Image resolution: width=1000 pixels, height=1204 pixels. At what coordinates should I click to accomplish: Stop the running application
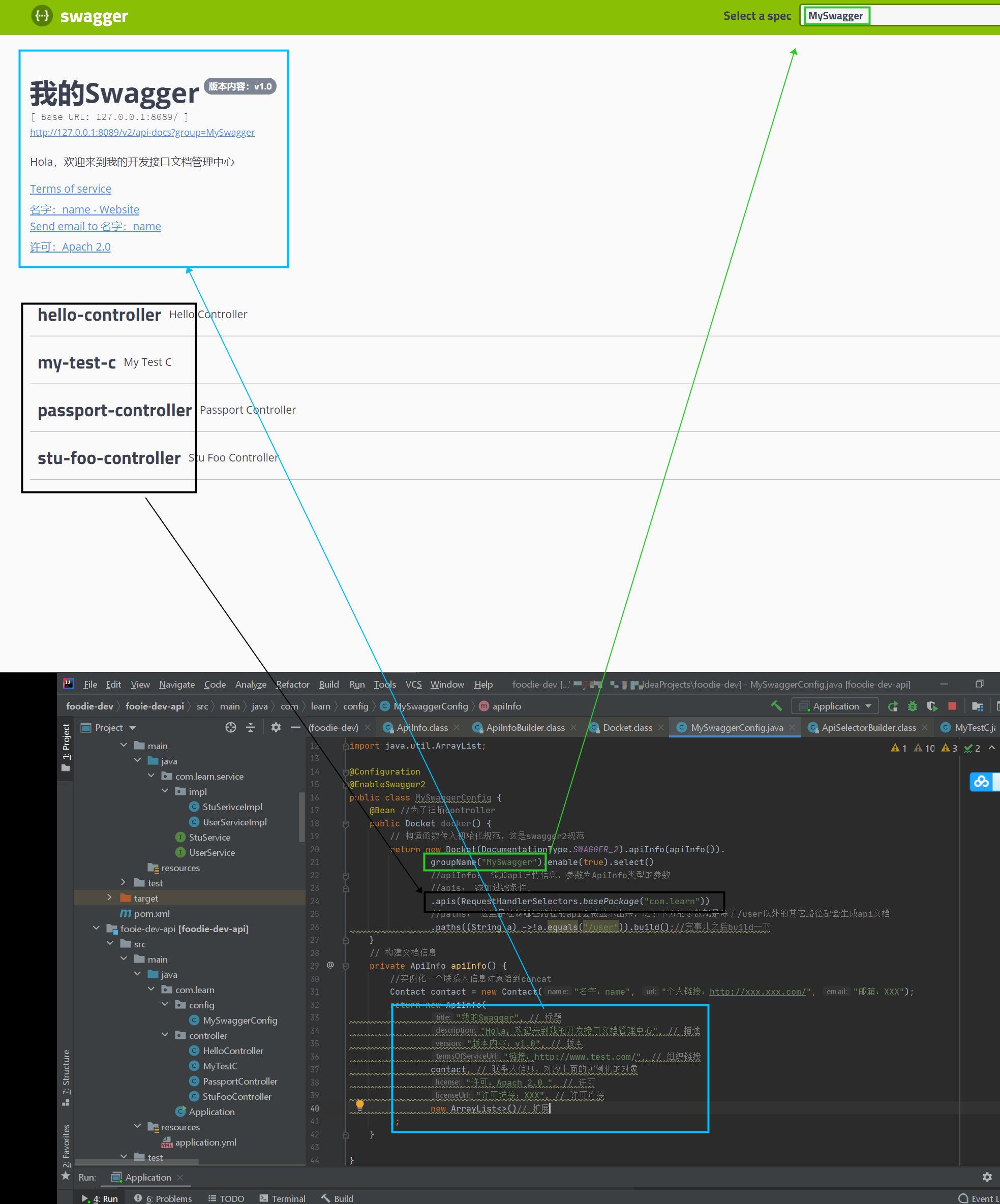952,706
